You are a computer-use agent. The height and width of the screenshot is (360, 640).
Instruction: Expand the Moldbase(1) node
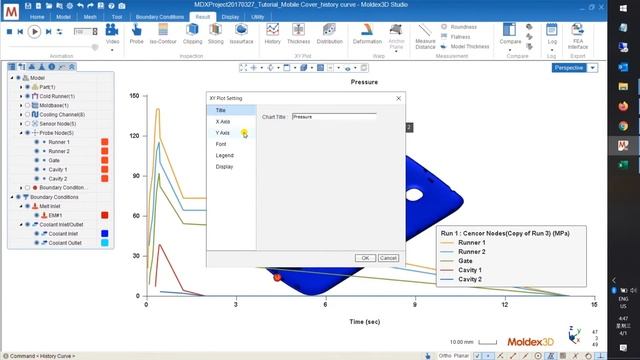pos(21,105)
